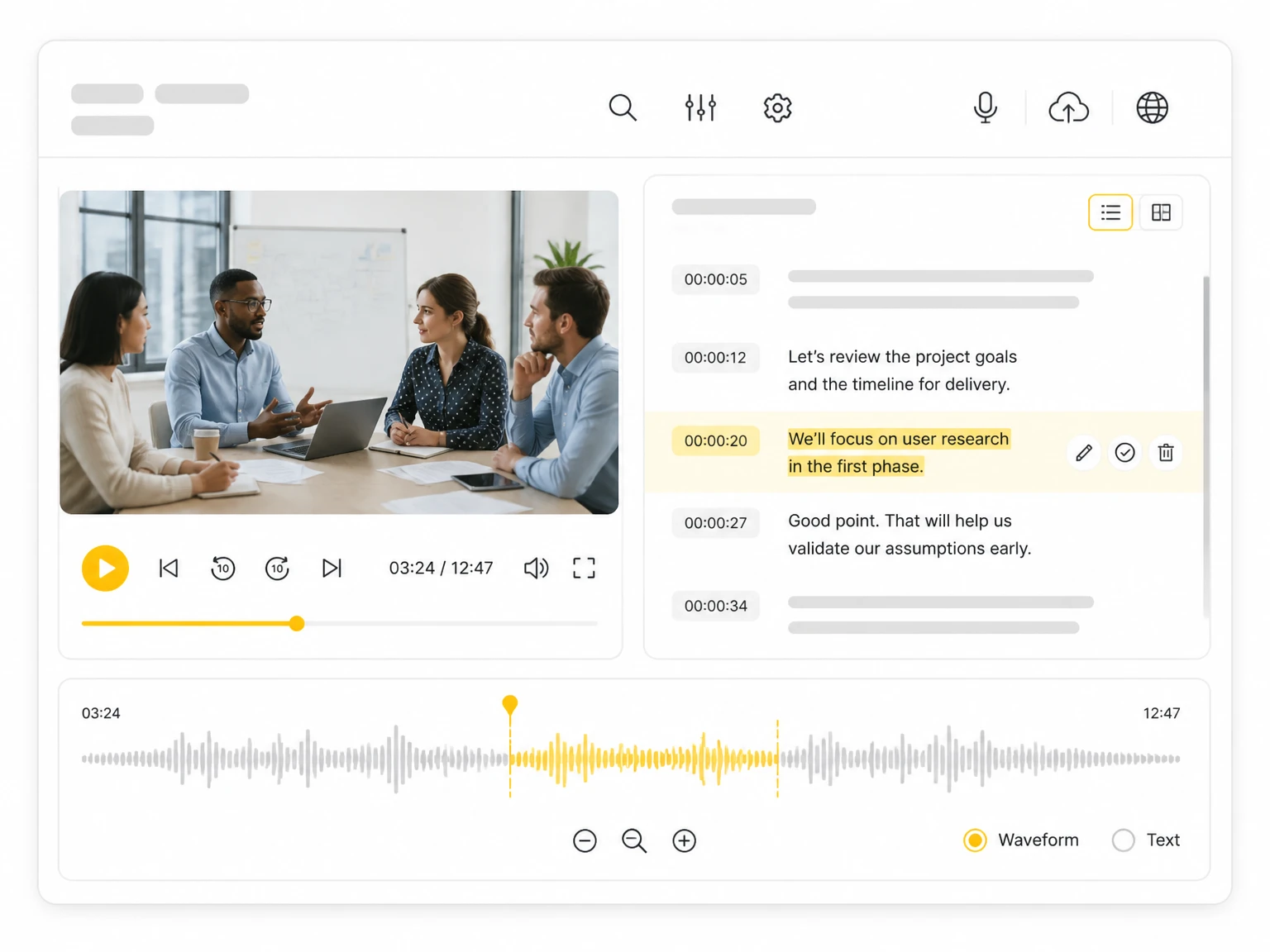Skip to next track
Viewport: 1270px width, 952px height.
click(x=332, y=568)
